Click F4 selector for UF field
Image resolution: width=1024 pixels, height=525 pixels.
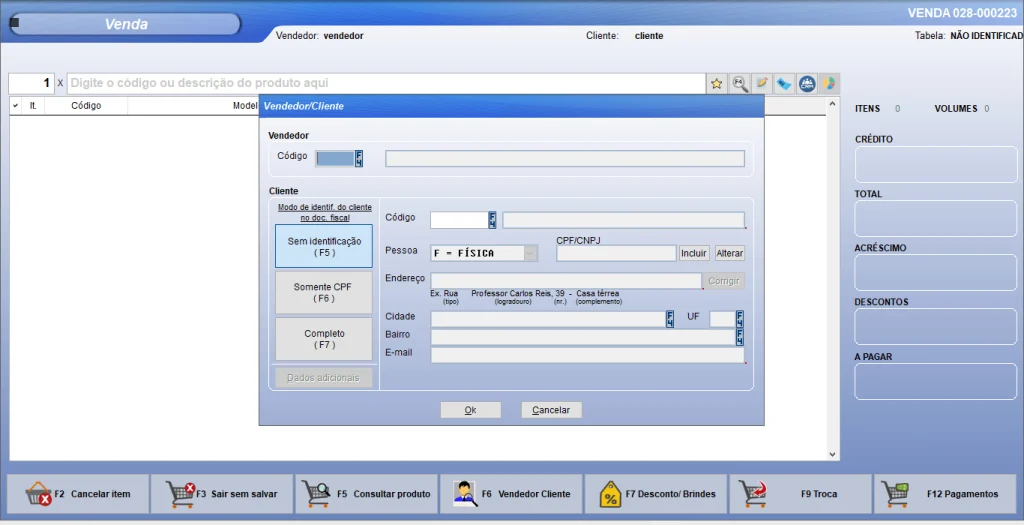click(740, 319)
